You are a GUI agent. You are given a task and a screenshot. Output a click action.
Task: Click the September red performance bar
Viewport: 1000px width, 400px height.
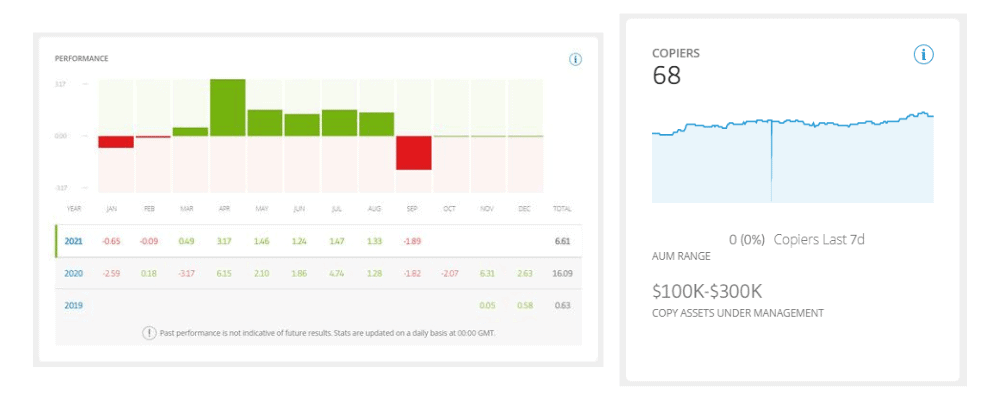click(413, 152)
